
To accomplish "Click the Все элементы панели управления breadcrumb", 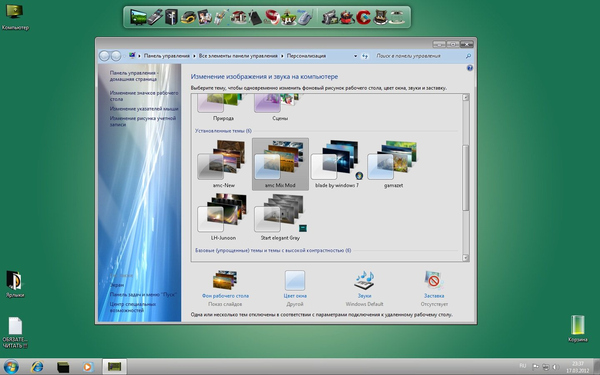I will click(238, 56).
